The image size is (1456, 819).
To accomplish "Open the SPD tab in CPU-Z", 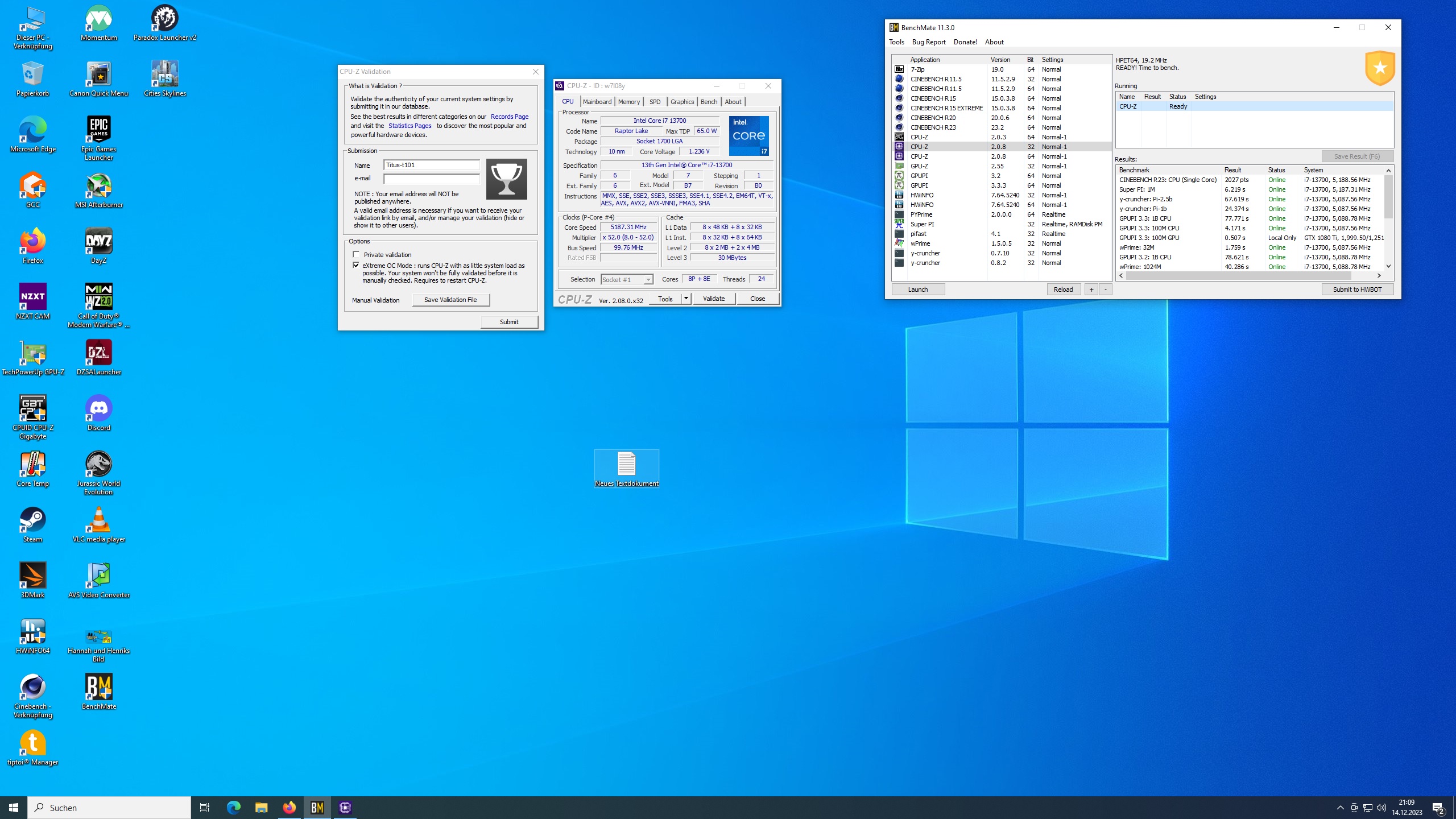I will coord(655,102).
